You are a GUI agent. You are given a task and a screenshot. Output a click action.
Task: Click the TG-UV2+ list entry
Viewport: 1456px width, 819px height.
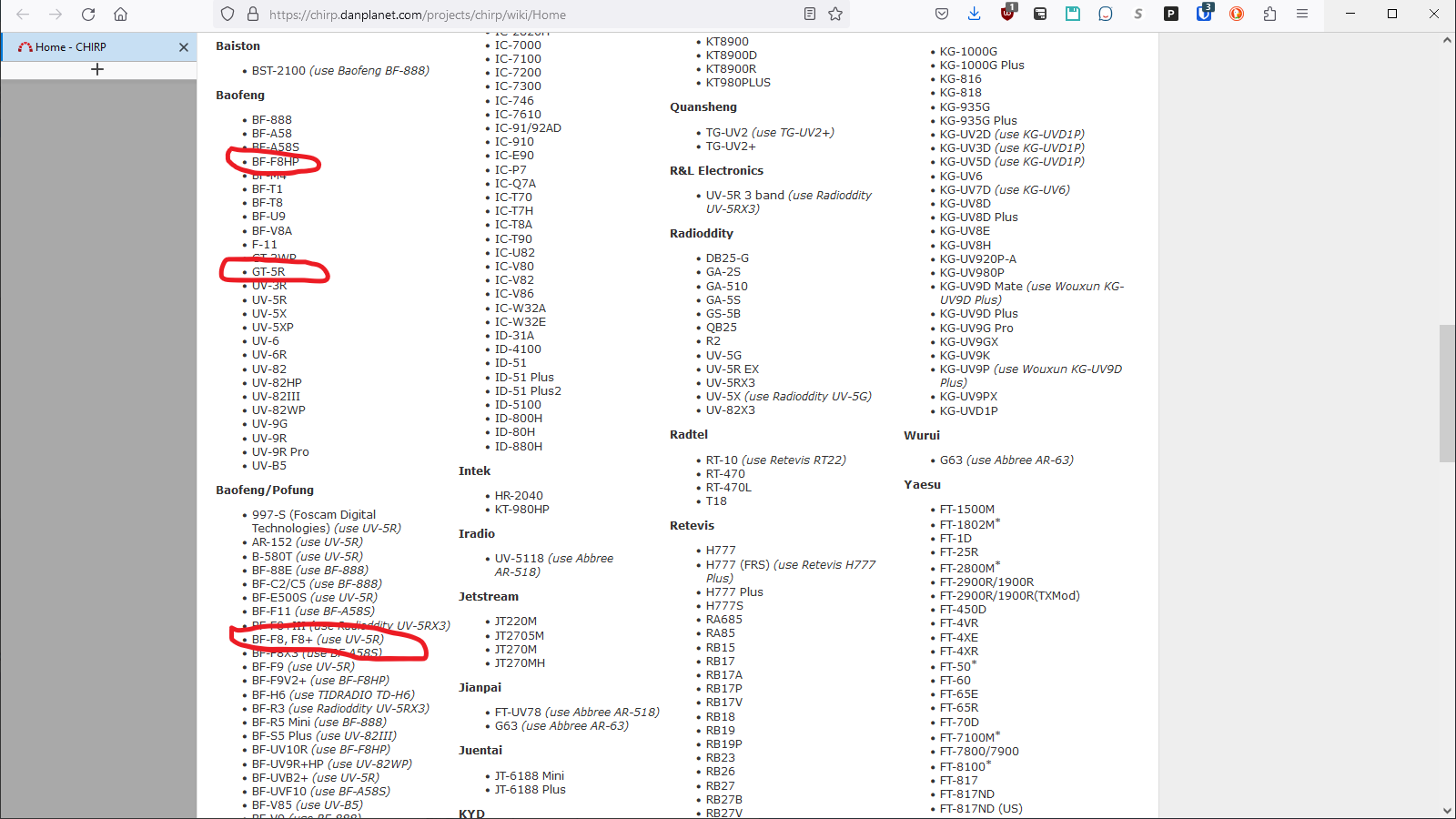tap(731, 147)
